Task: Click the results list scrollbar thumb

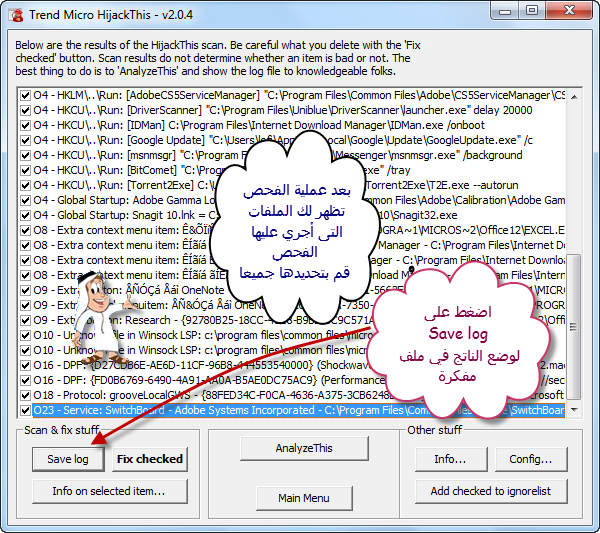Action: [x=574, y=327]
